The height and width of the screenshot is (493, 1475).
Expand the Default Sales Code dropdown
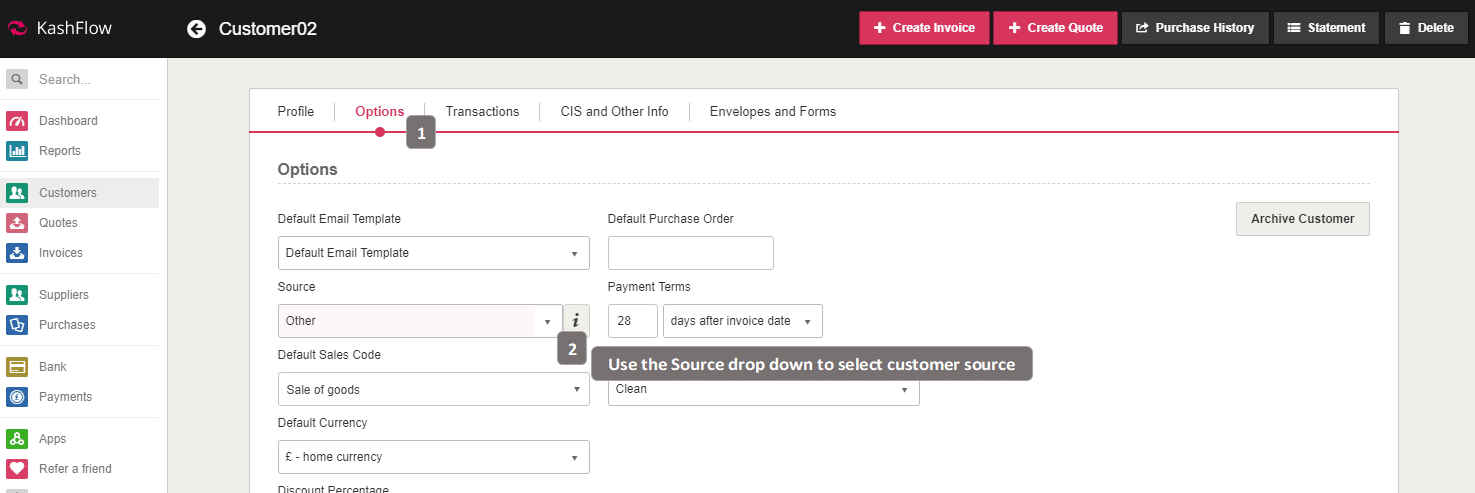433,389
